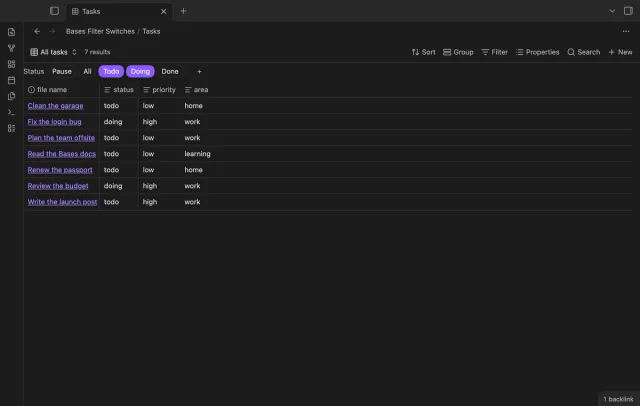Click the priority column header
The image size is (640, 406).
159,90
